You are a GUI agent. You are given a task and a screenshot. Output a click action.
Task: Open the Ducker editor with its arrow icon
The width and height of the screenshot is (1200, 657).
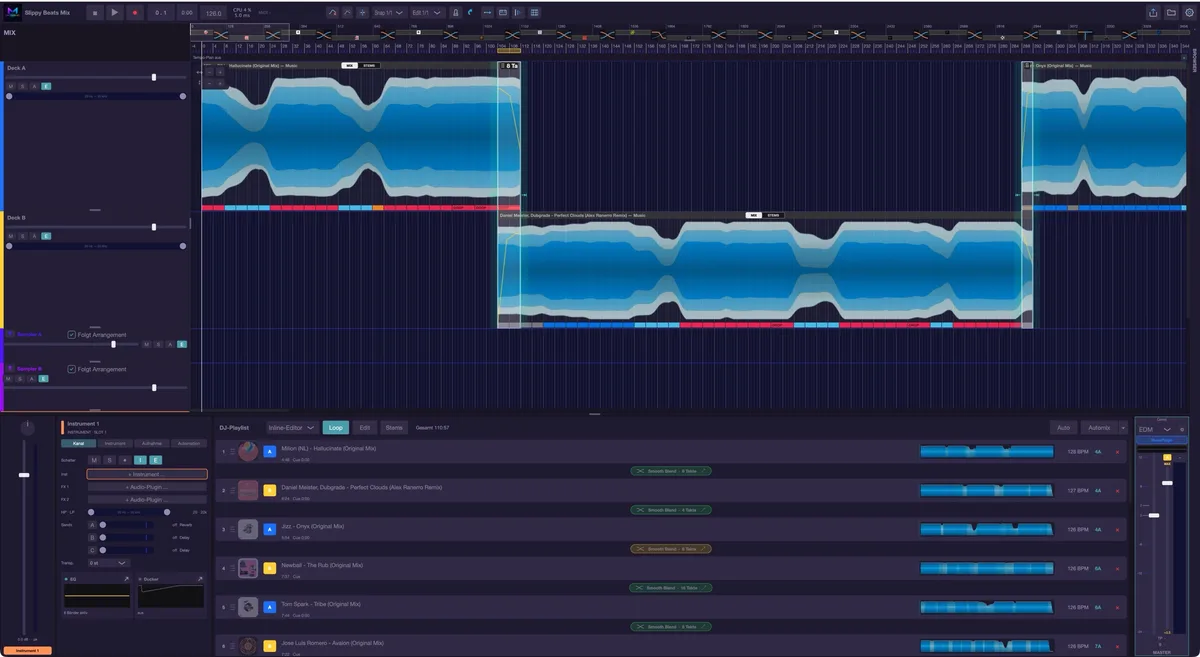pyautogui.click(x=200, y=579)
